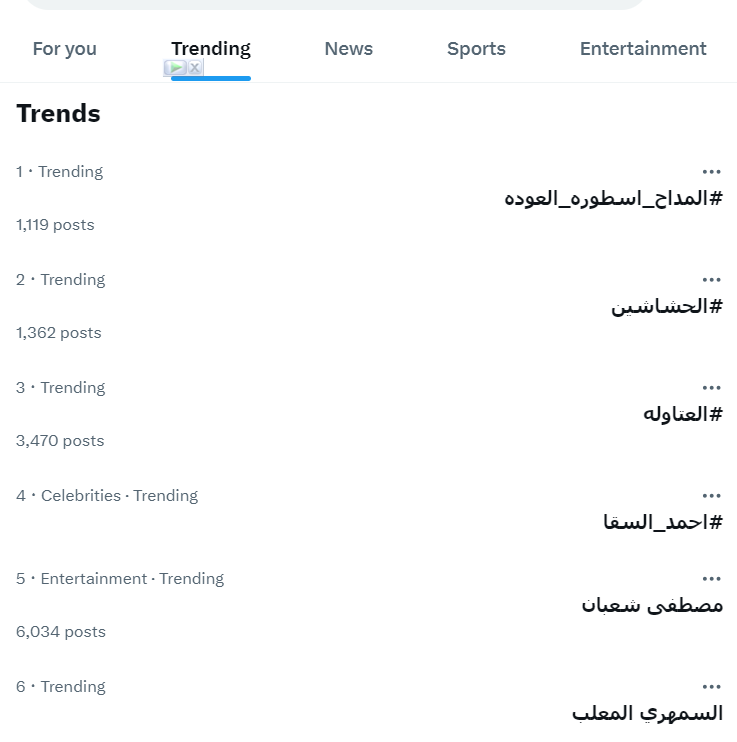Switch to the For you tab
Screen dimensions: 737x742
coord(65,49)
